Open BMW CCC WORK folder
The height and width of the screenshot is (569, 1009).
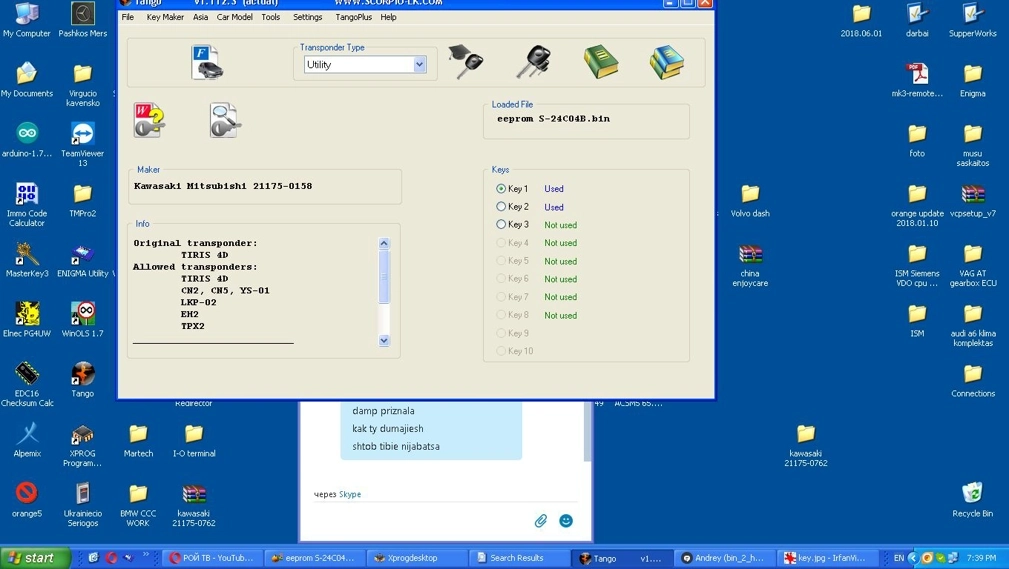[x=138, y=505]
